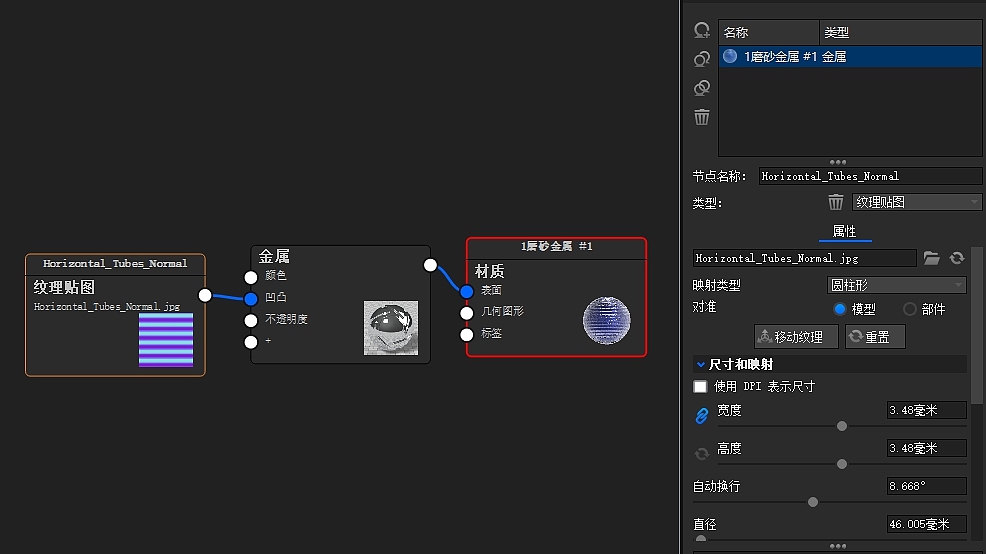Click the 宽度 value field
986x554 pixels.
926,410
